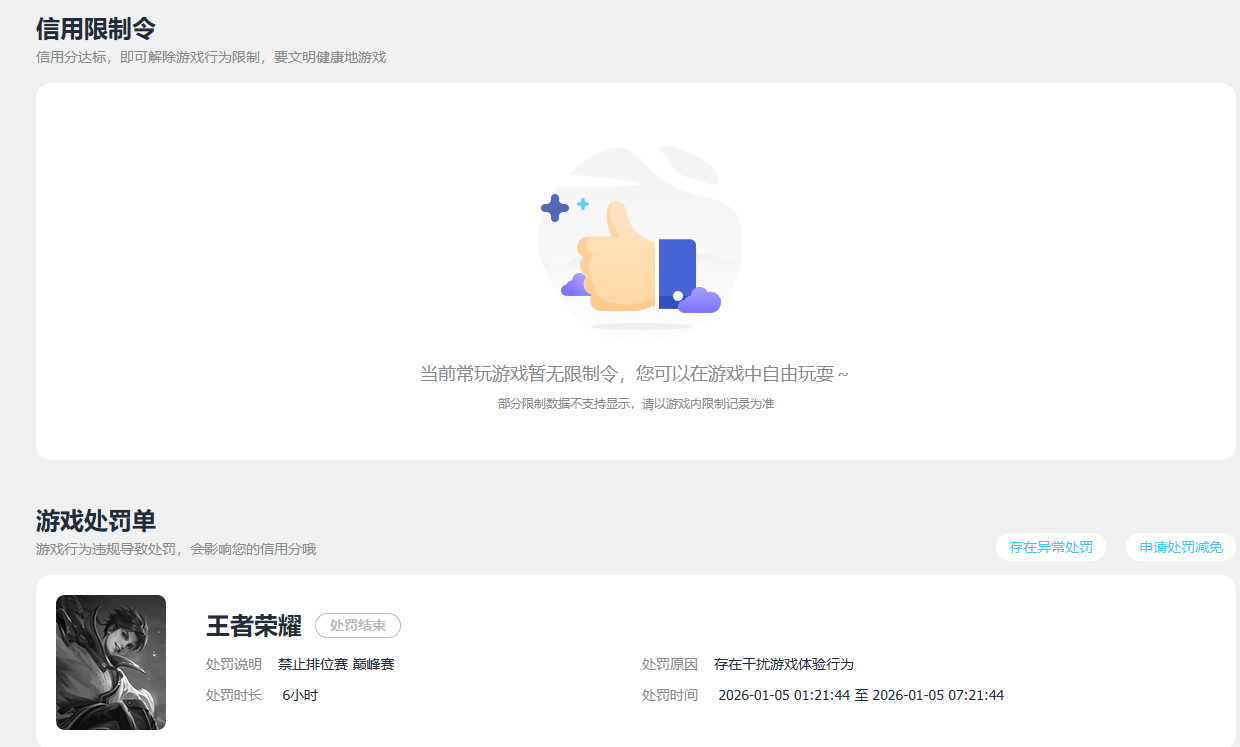Image resolution: width=1240 pixels, height=747 pixels.
Task: Select the 存在干扰游戏体验行为 penalty reason
Action: tap(784, 664)
